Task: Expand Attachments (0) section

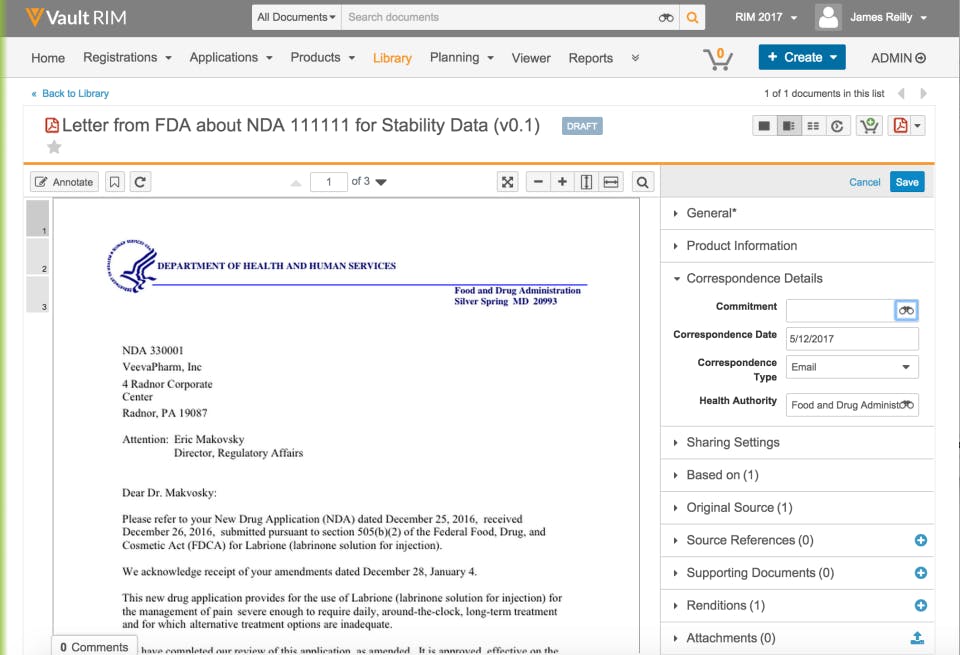Action: [730, 638]
